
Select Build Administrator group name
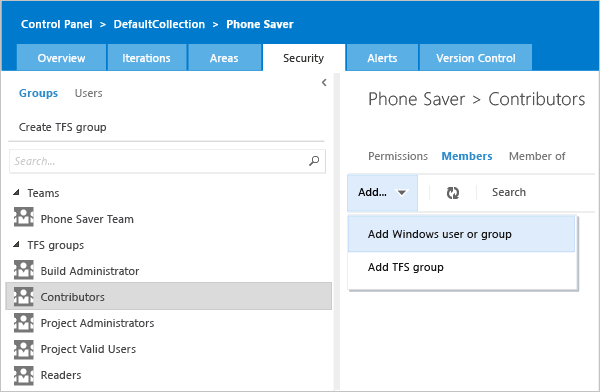[x=90, y=271]
